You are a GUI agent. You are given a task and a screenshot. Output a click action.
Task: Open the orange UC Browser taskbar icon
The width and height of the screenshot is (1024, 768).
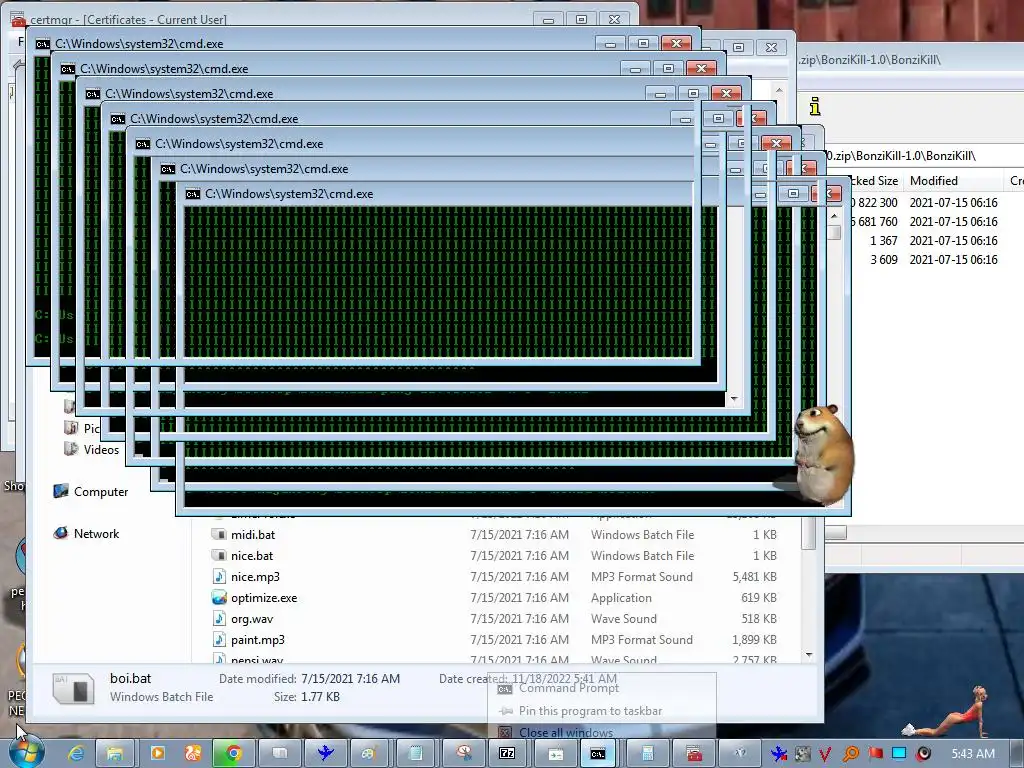pyautogui.click(x=193, y=753)
